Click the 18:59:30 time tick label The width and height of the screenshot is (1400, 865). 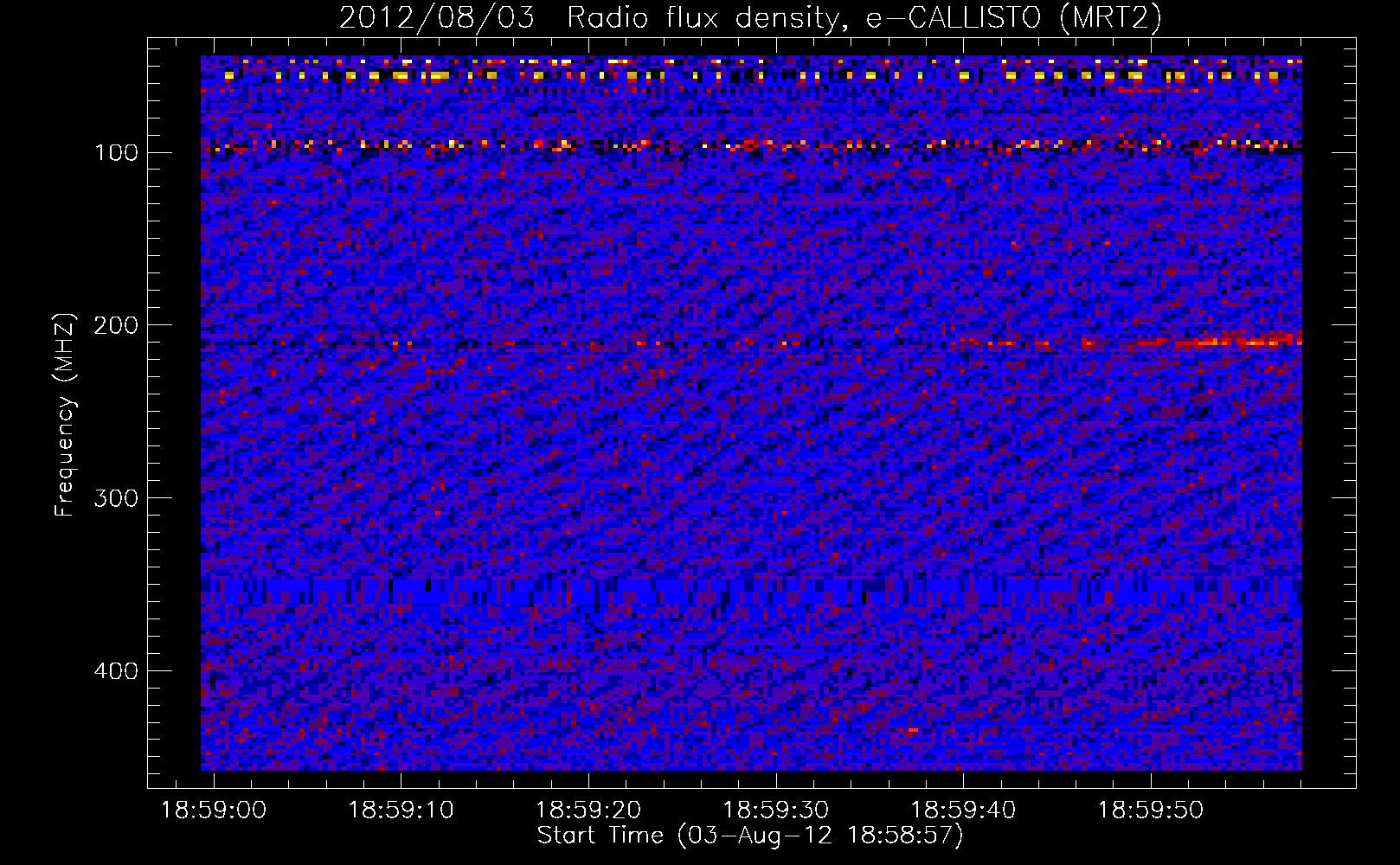click(x=776, y=811)
